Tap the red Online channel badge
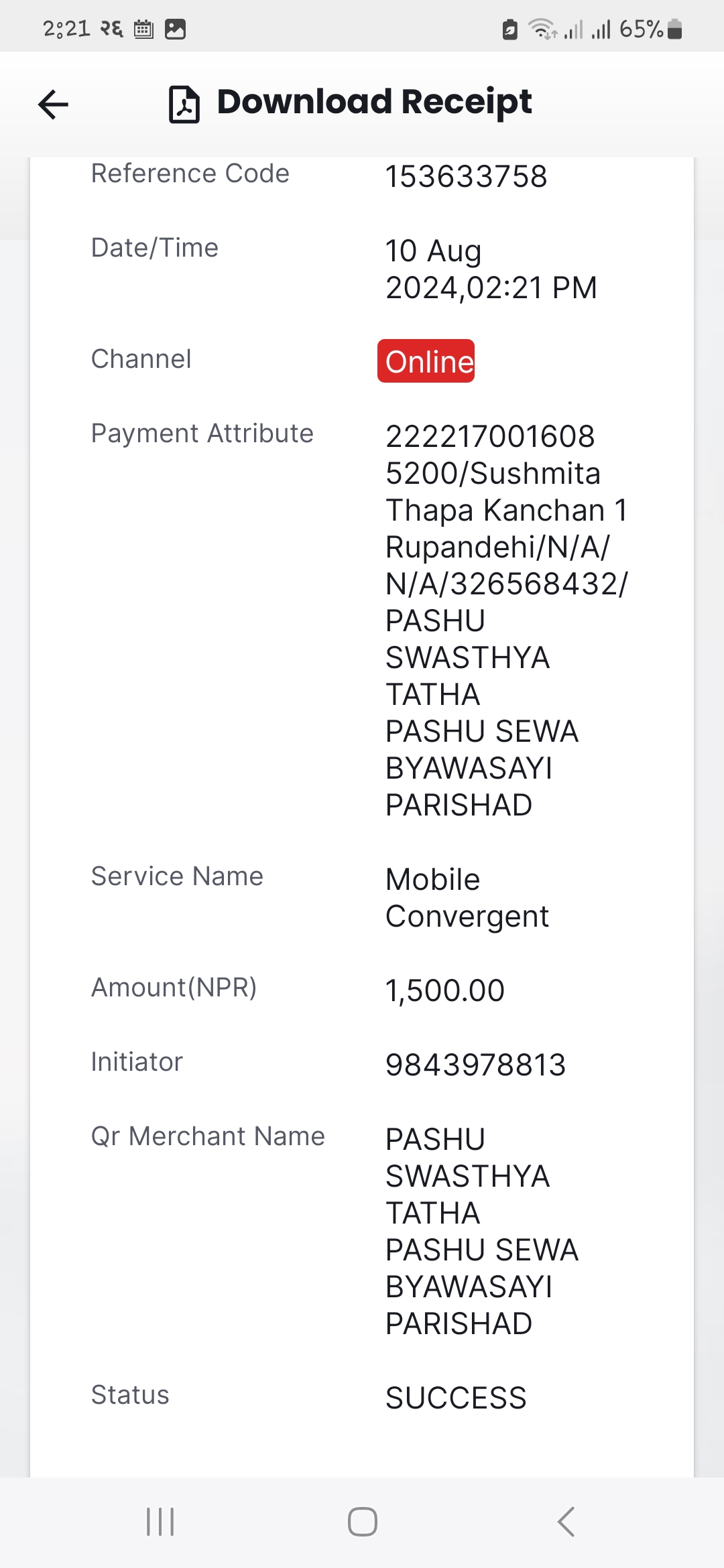 tap(426, 361)
